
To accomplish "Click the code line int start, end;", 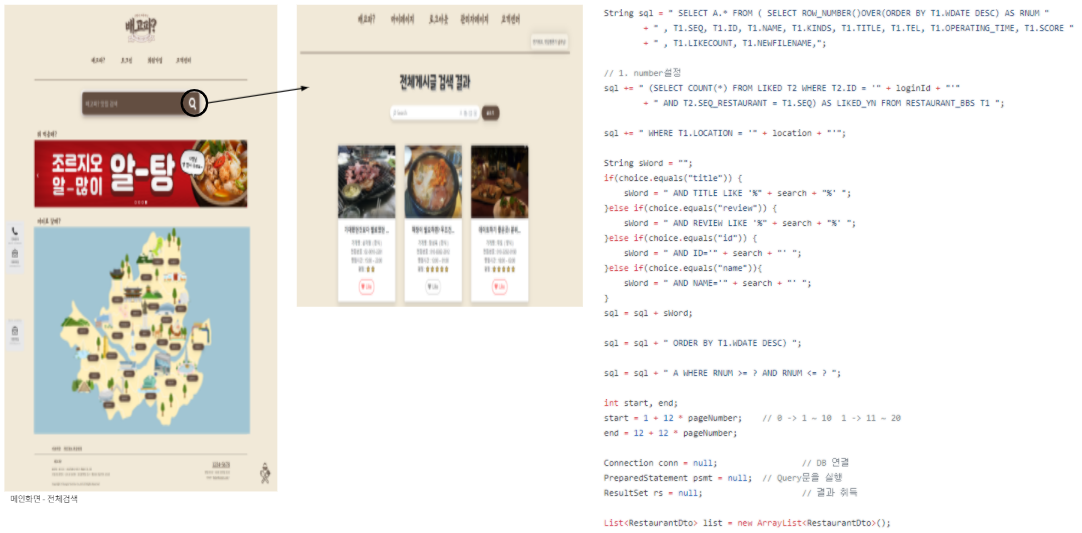I will tap(640, 403).
